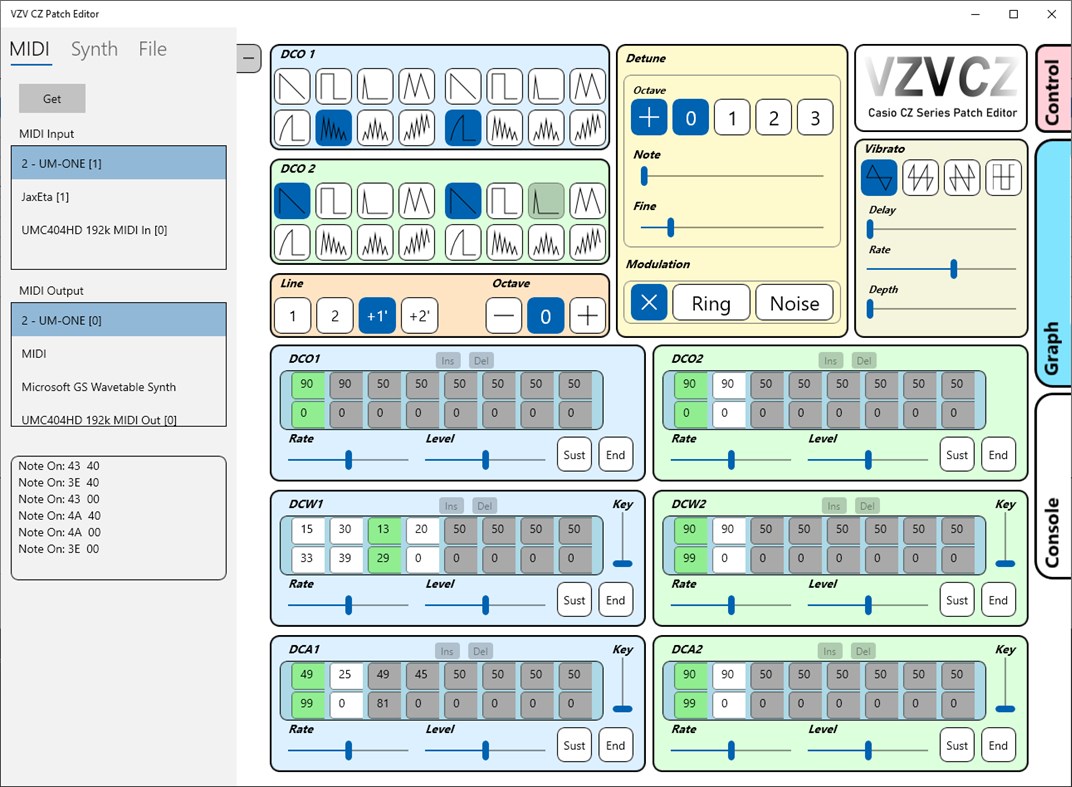1072x787 pixels.
Task: Click Sust in the DCA1 envelope section
Action: 574,745
